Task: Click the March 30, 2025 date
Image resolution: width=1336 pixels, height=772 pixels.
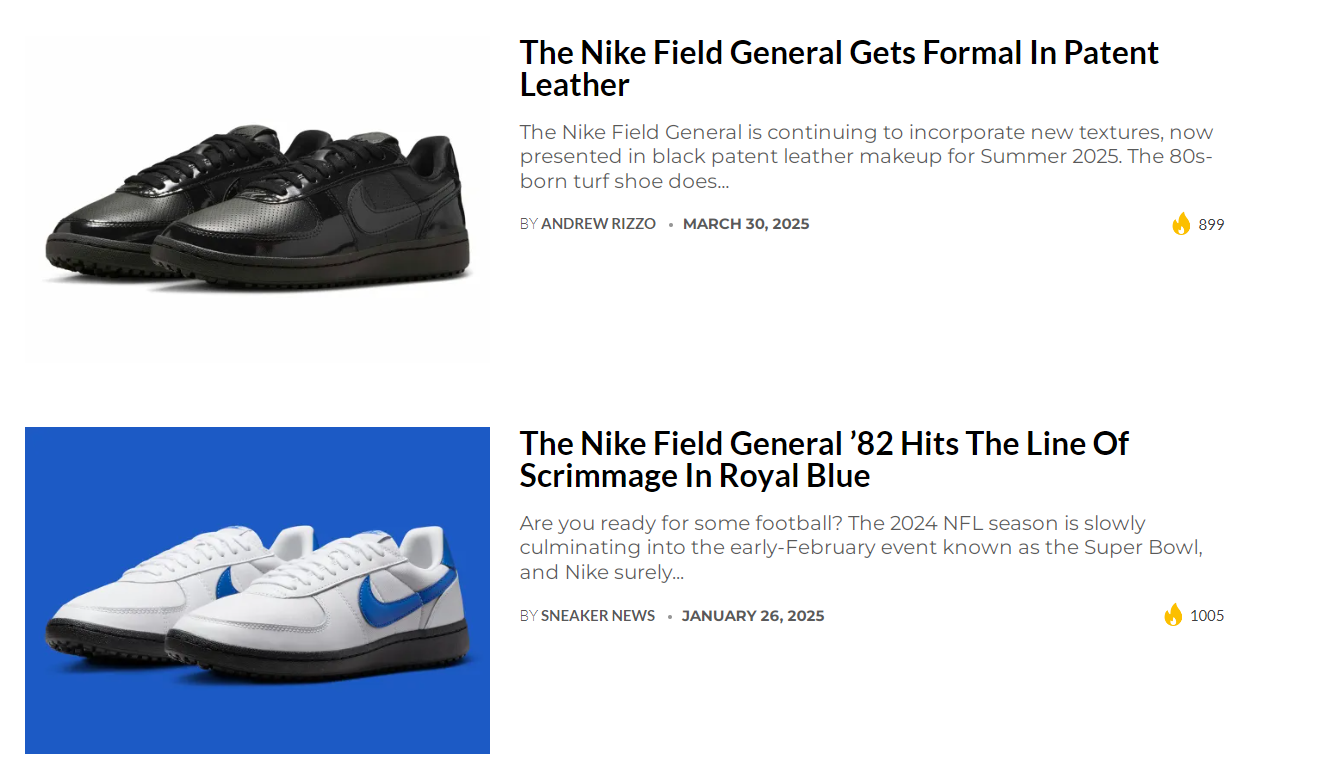Action: [746, 224]
